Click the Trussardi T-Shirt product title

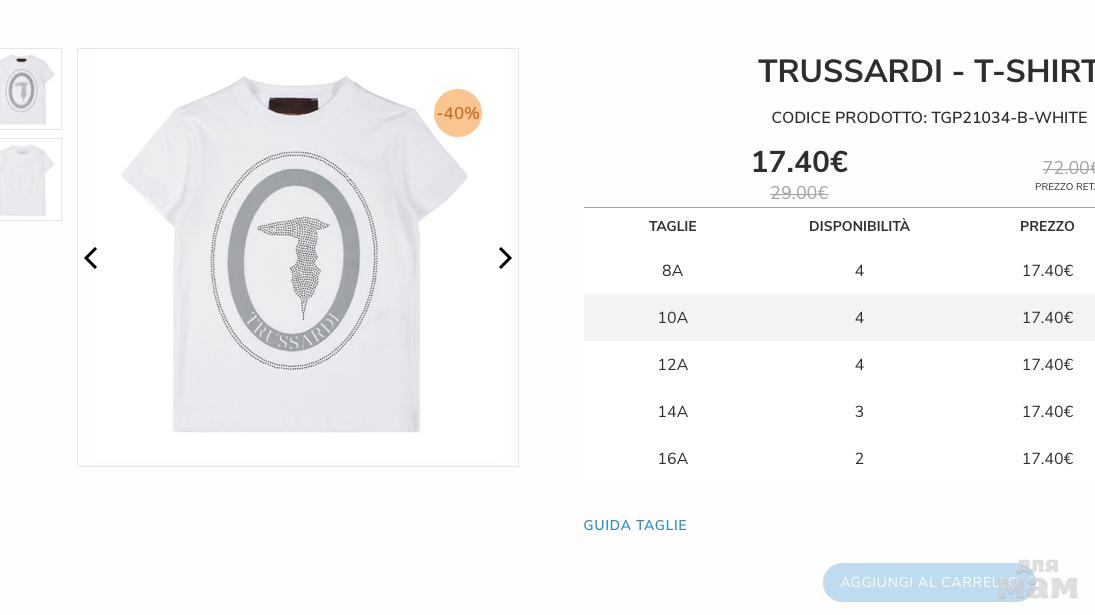point(925,72)
